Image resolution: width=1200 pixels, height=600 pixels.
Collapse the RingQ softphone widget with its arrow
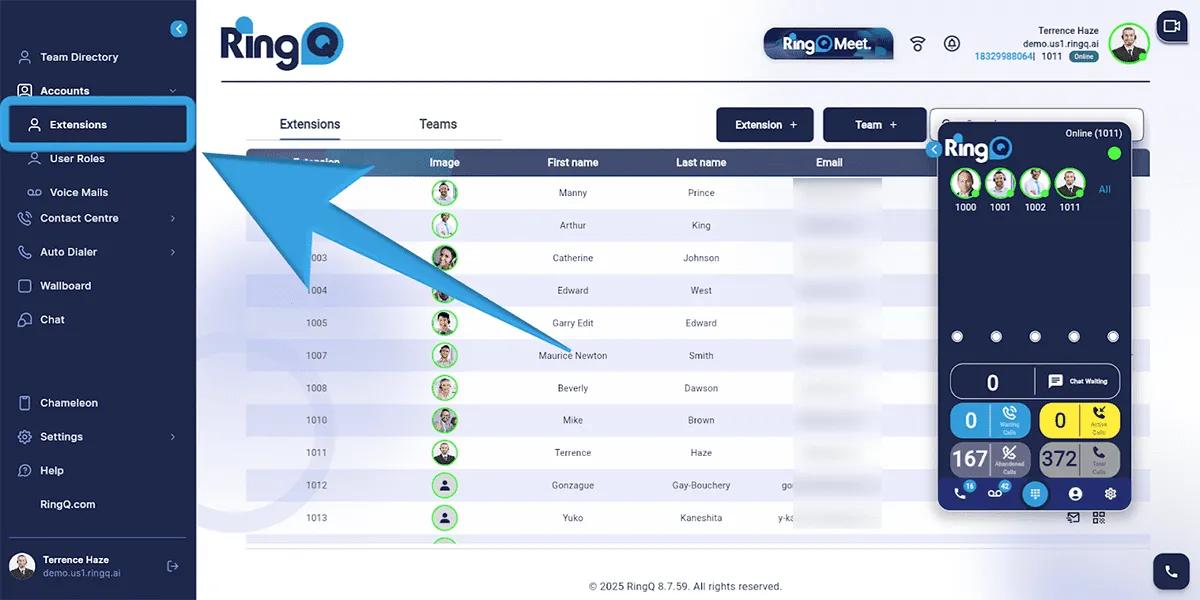point(934,149)
